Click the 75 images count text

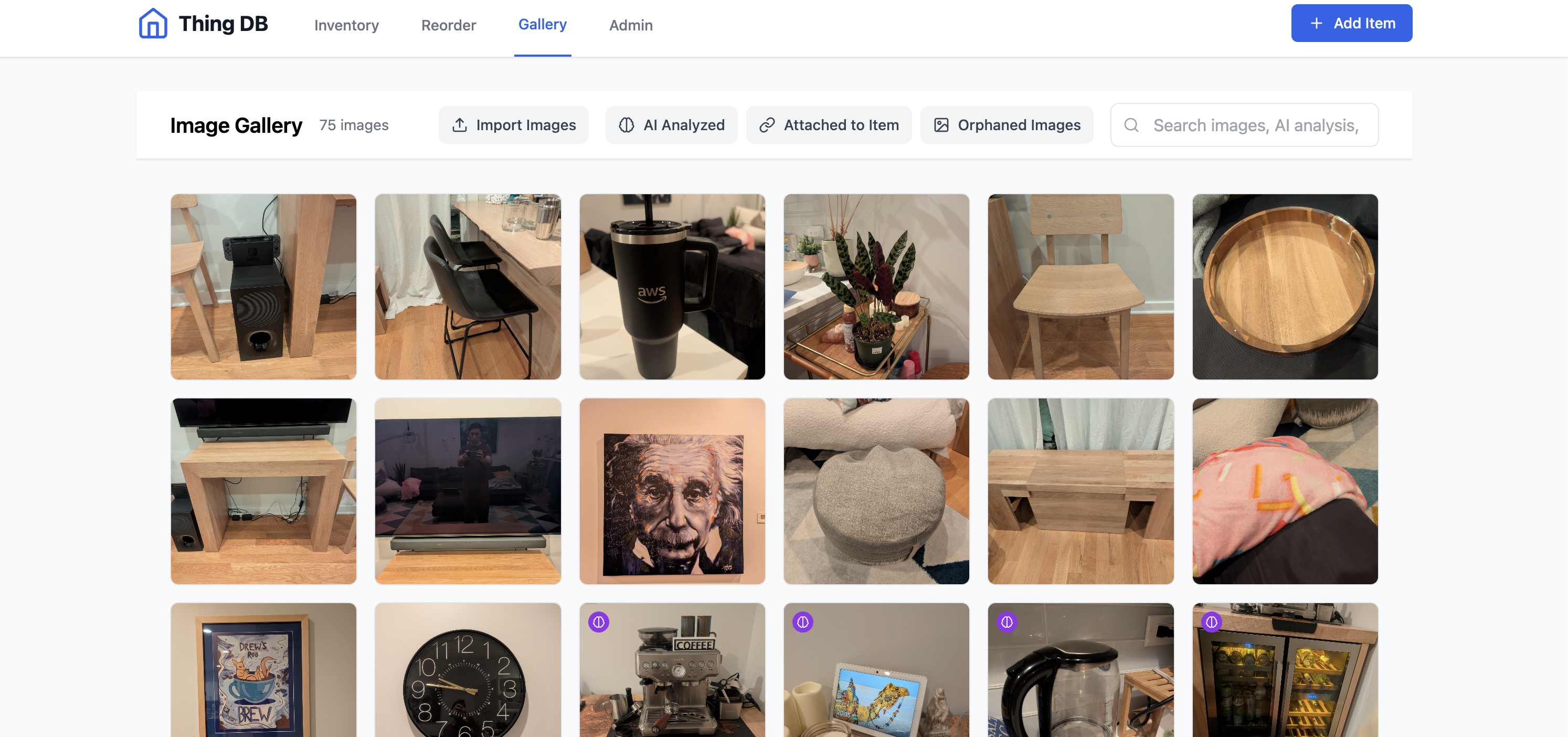[x=354, y=125]
